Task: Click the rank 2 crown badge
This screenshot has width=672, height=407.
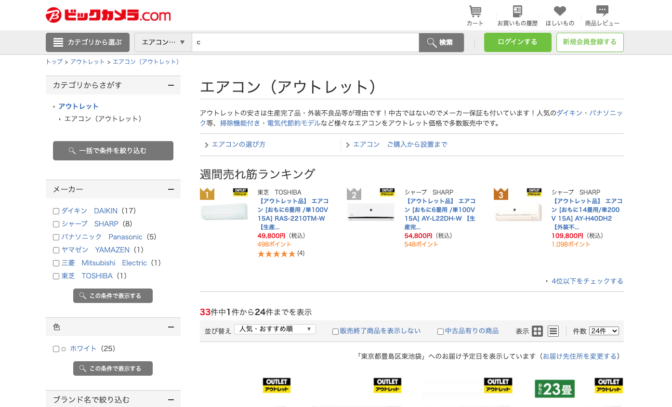Action: (x=354, y=194)
